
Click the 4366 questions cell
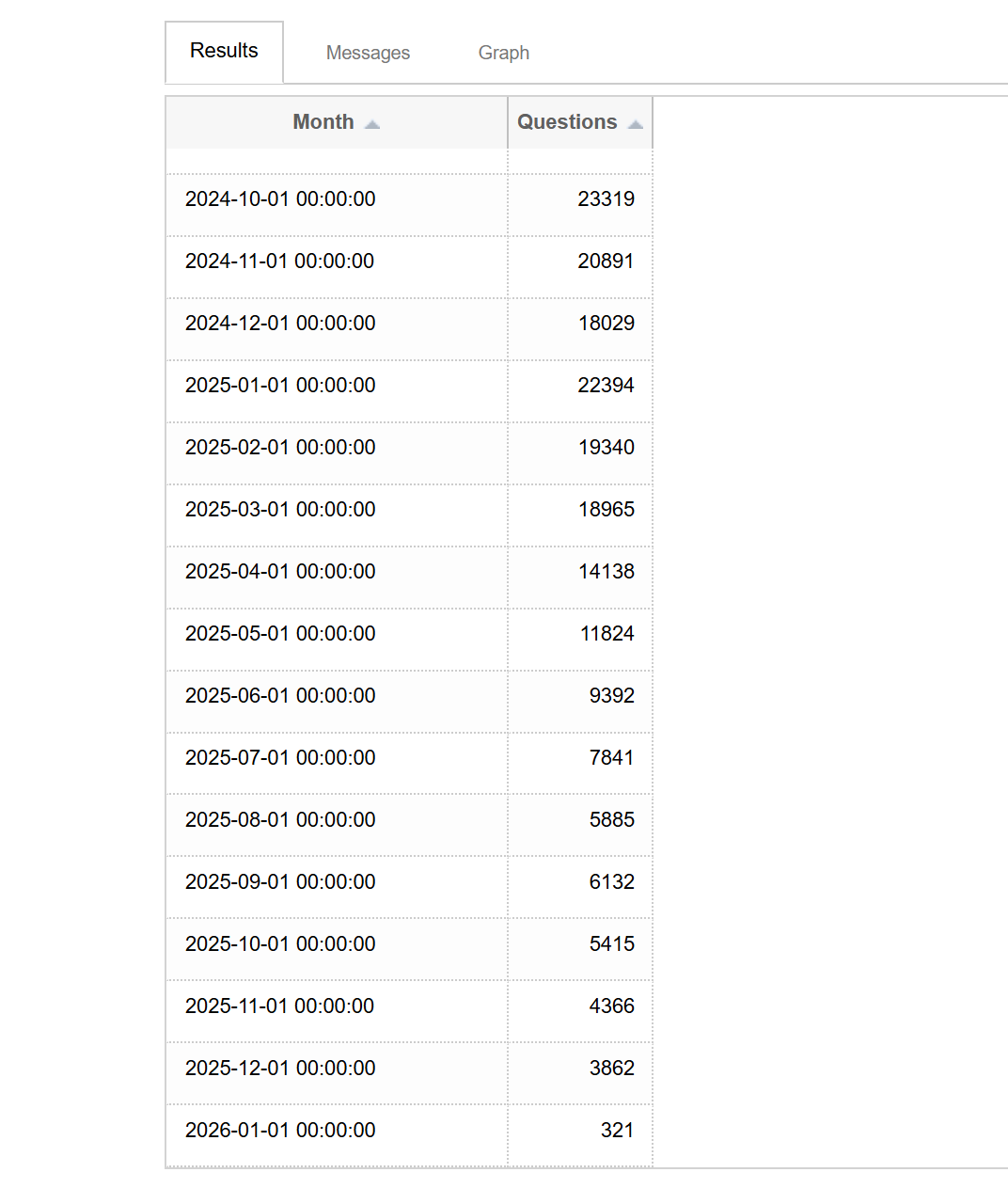pos(611,1006)
